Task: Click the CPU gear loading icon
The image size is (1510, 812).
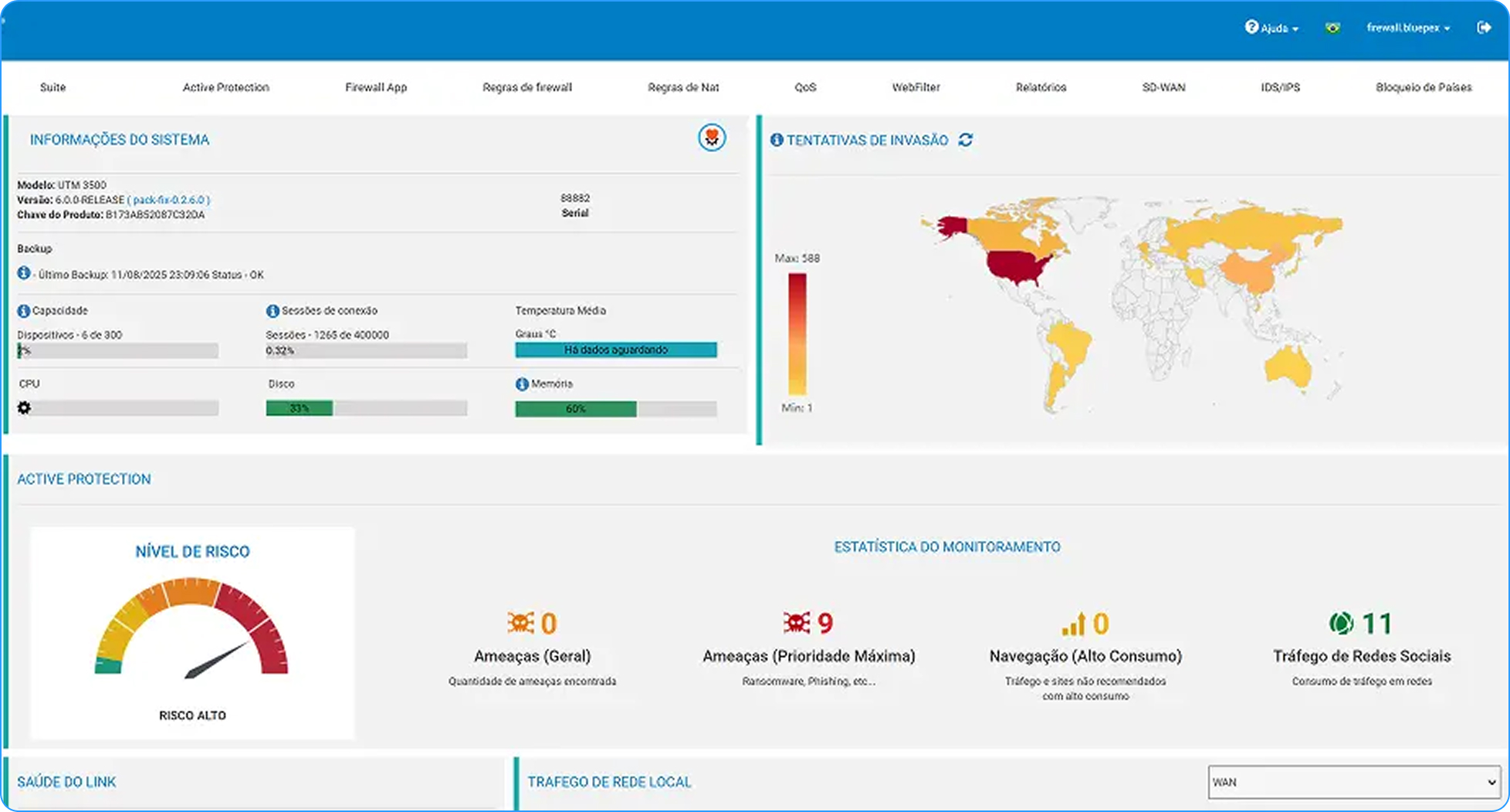Action: point(25,408)
